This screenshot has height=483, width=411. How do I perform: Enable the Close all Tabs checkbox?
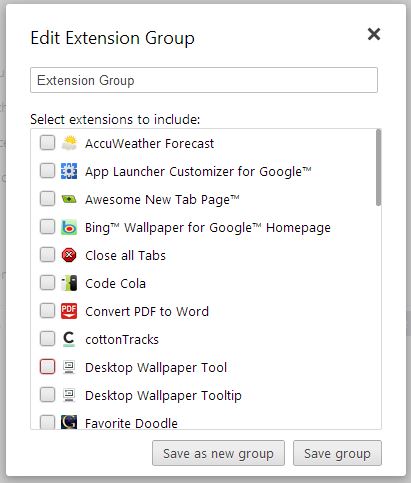47,255
